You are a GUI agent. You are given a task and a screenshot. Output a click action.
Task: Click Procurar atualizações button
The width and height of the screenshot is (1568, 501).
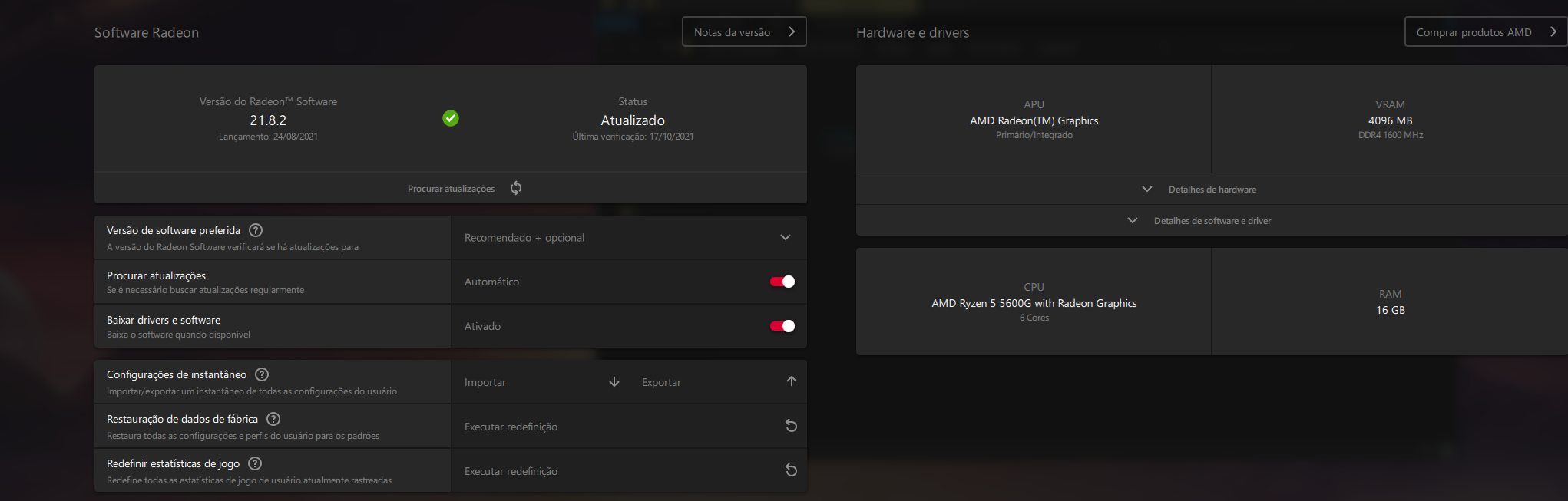point(451,188)
